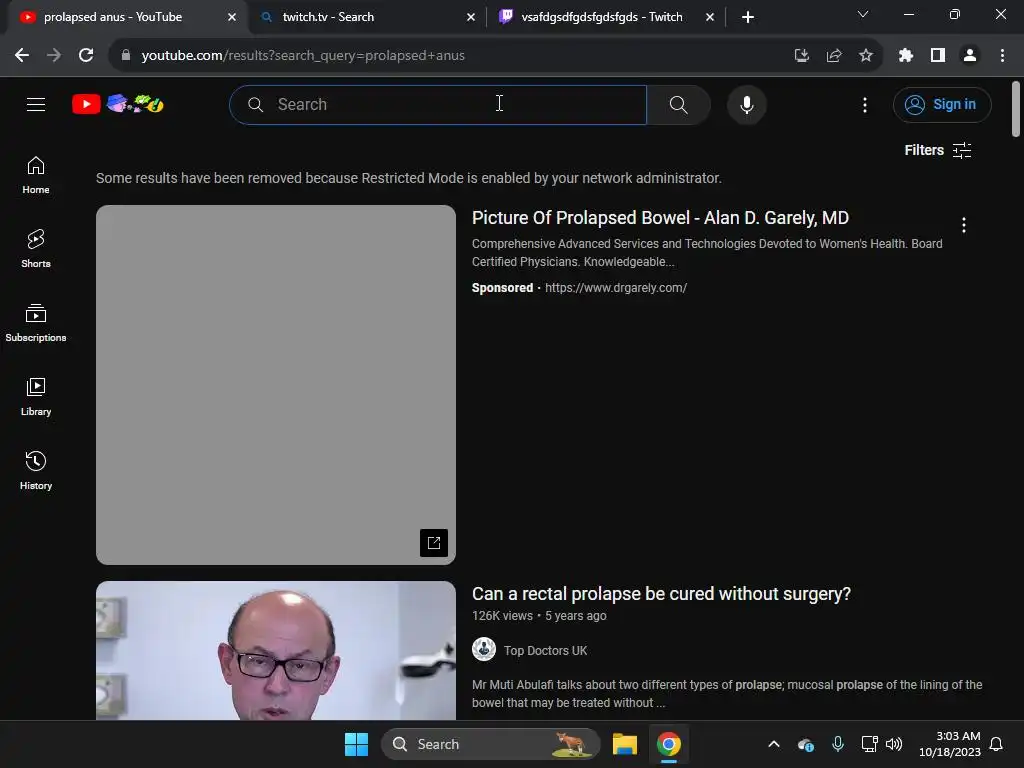Click Sign in button
The width and height of the screenshot is (1024, 768).
942,104
